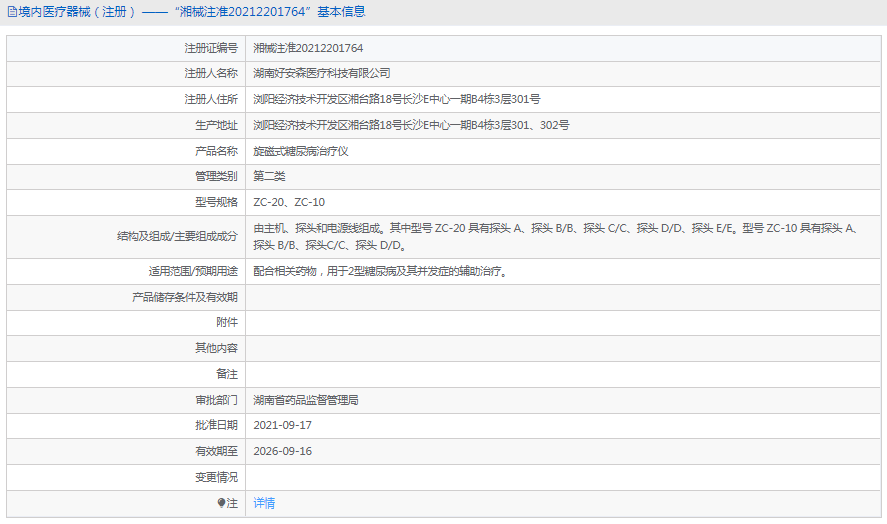Click the 附件 label

(227, 322)
